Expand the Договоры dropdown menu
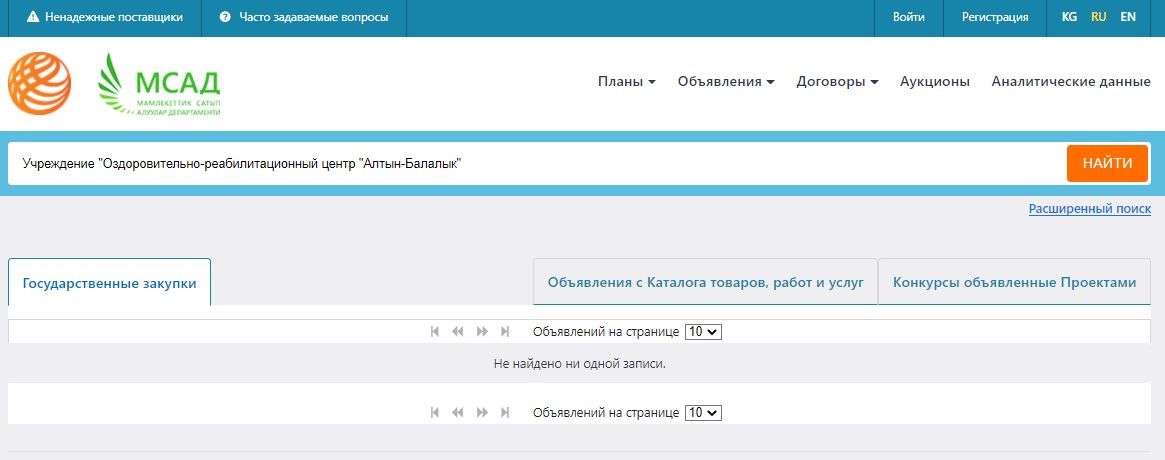The width and height of the screenshot is (1165, 460). pyautogui.click(x=837, y=82)
